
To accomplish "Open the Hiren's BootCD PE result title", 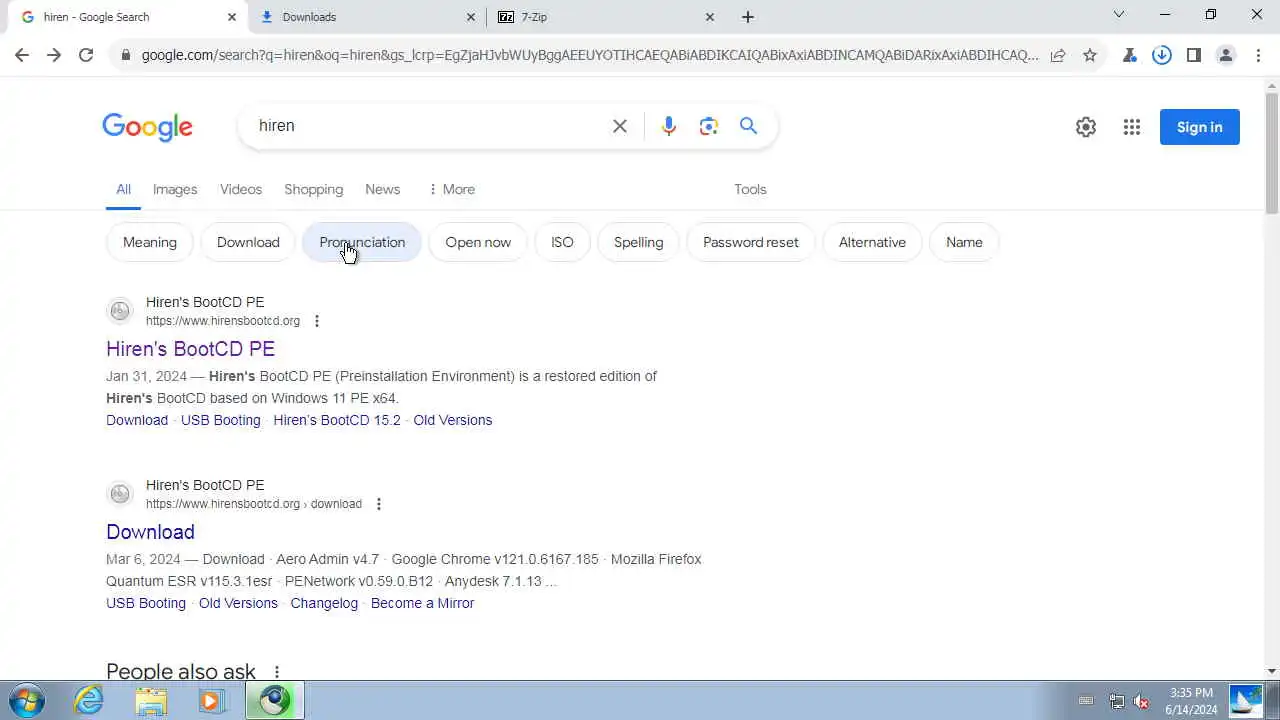I will (x=190, y=349).
